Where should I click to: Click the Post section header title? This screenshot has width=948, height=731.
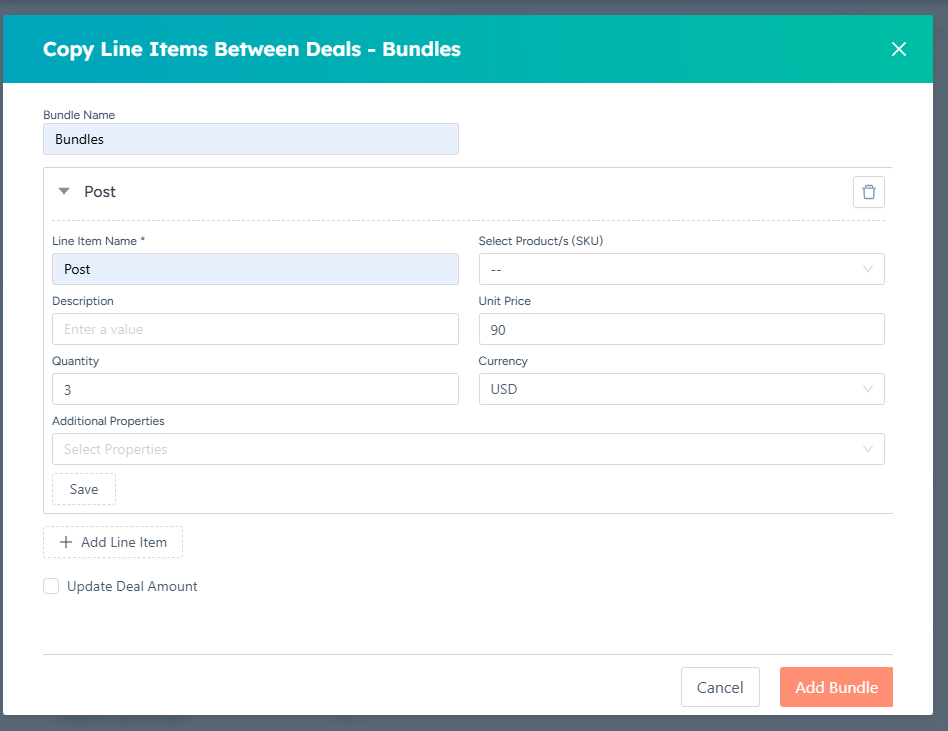pos(100,192)
